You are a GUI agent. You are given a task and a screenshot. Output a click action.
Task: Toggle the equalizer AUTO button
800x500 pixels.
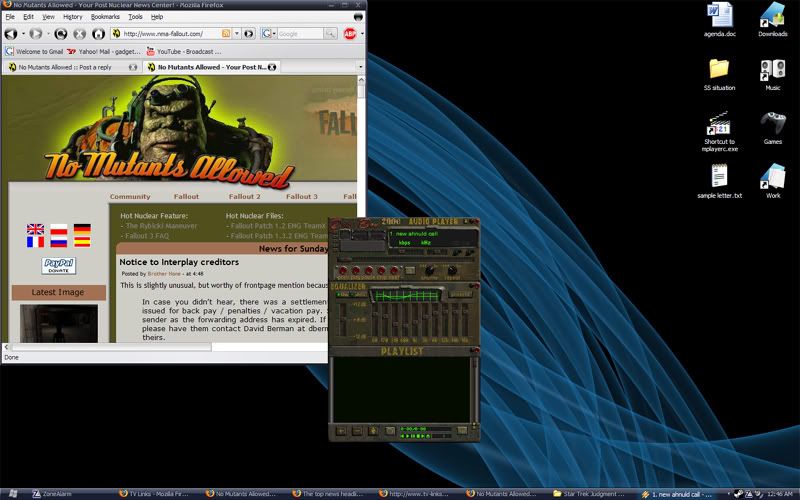[x=360, y=294]
